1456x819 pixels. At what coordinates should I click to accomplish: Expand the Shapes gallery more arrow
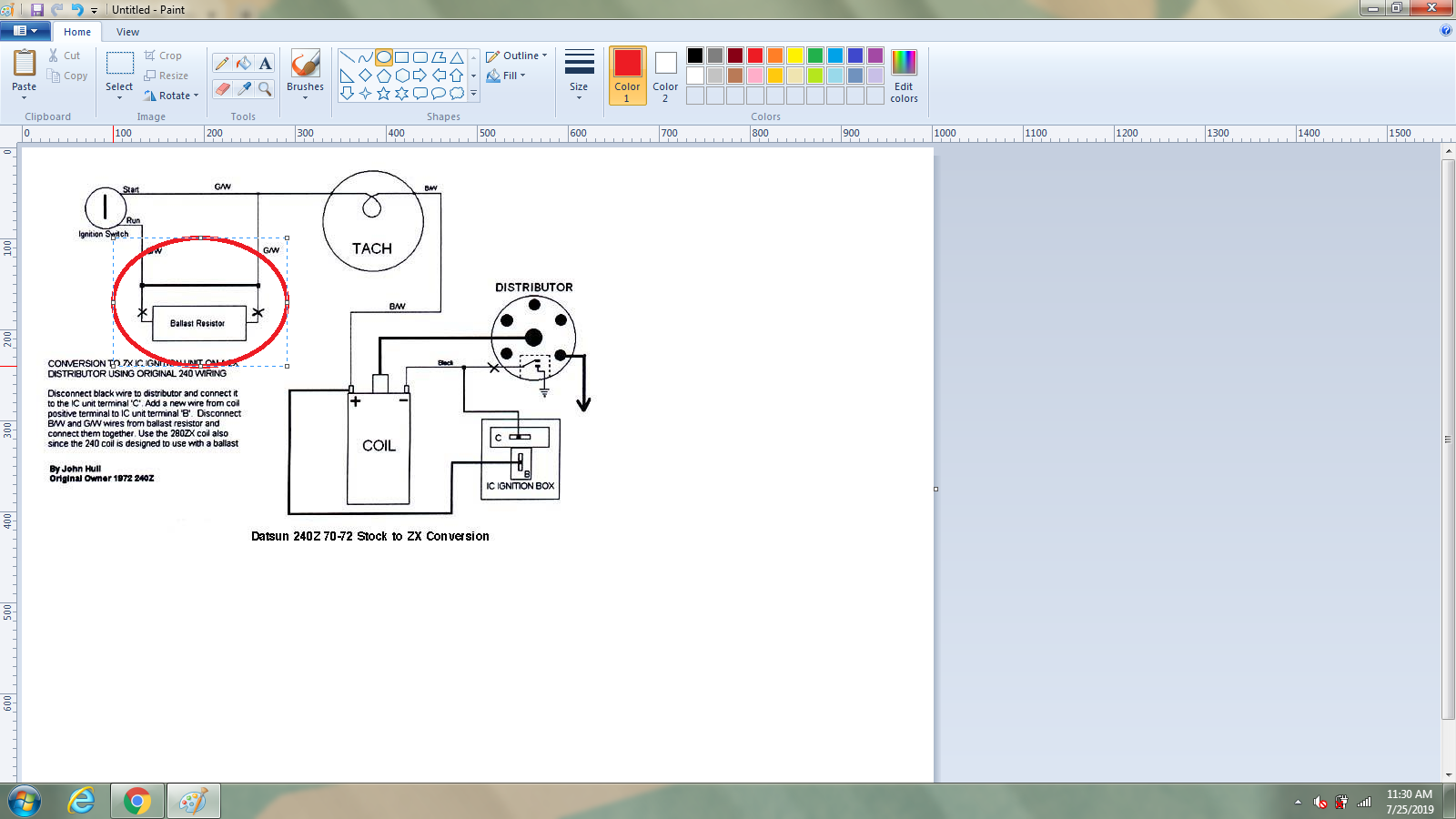473,93
